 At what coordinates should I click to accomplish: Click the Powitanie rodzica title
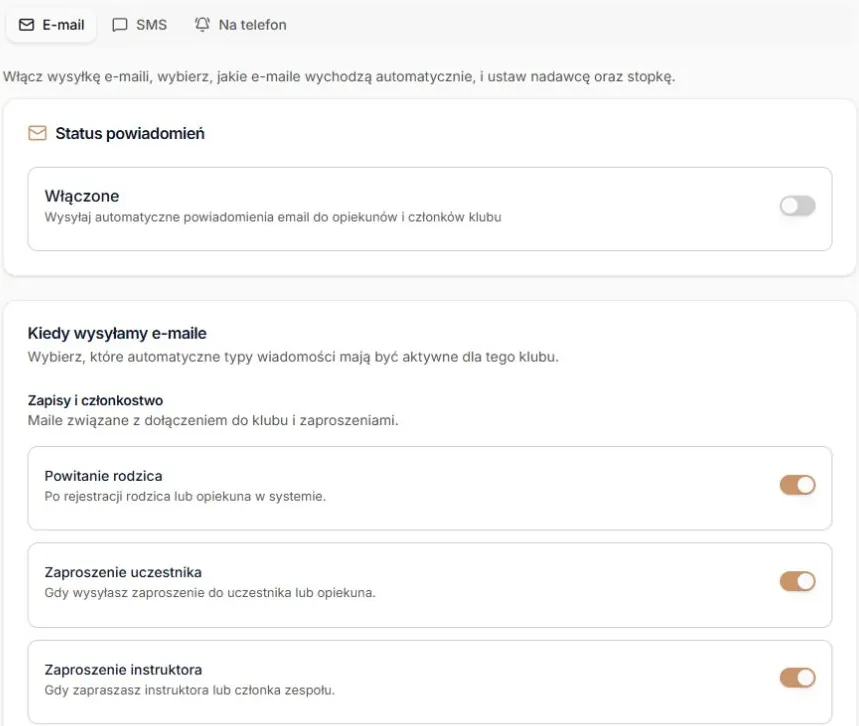pos(104,476)
